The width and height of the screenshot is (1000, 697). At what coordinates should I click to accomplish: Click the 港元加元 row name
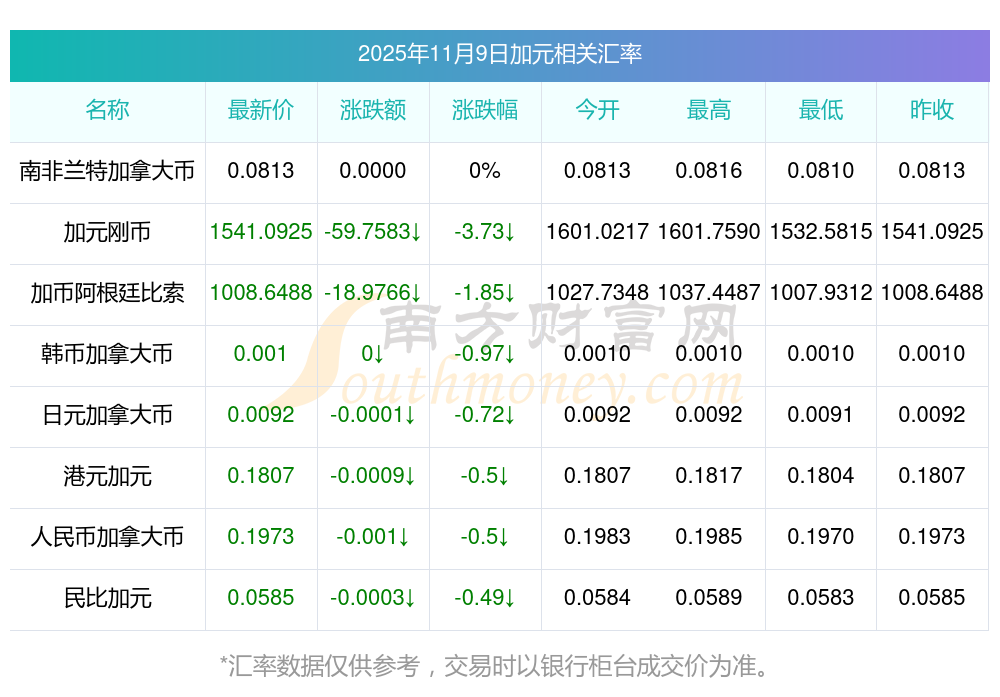pos(107,476)
